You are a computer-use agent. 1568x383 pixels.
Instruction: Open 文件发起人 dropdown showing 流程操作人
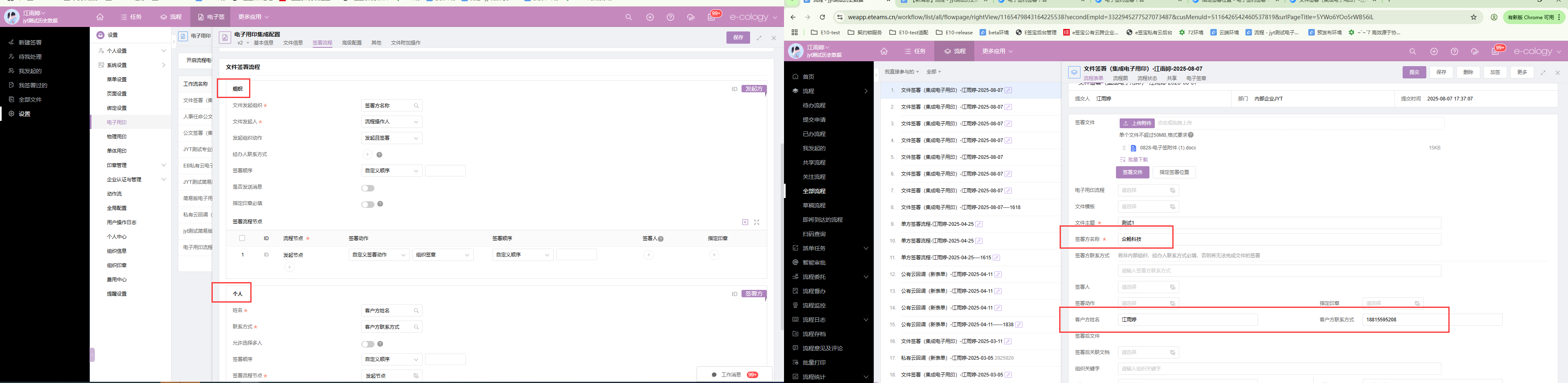[392, 122]
